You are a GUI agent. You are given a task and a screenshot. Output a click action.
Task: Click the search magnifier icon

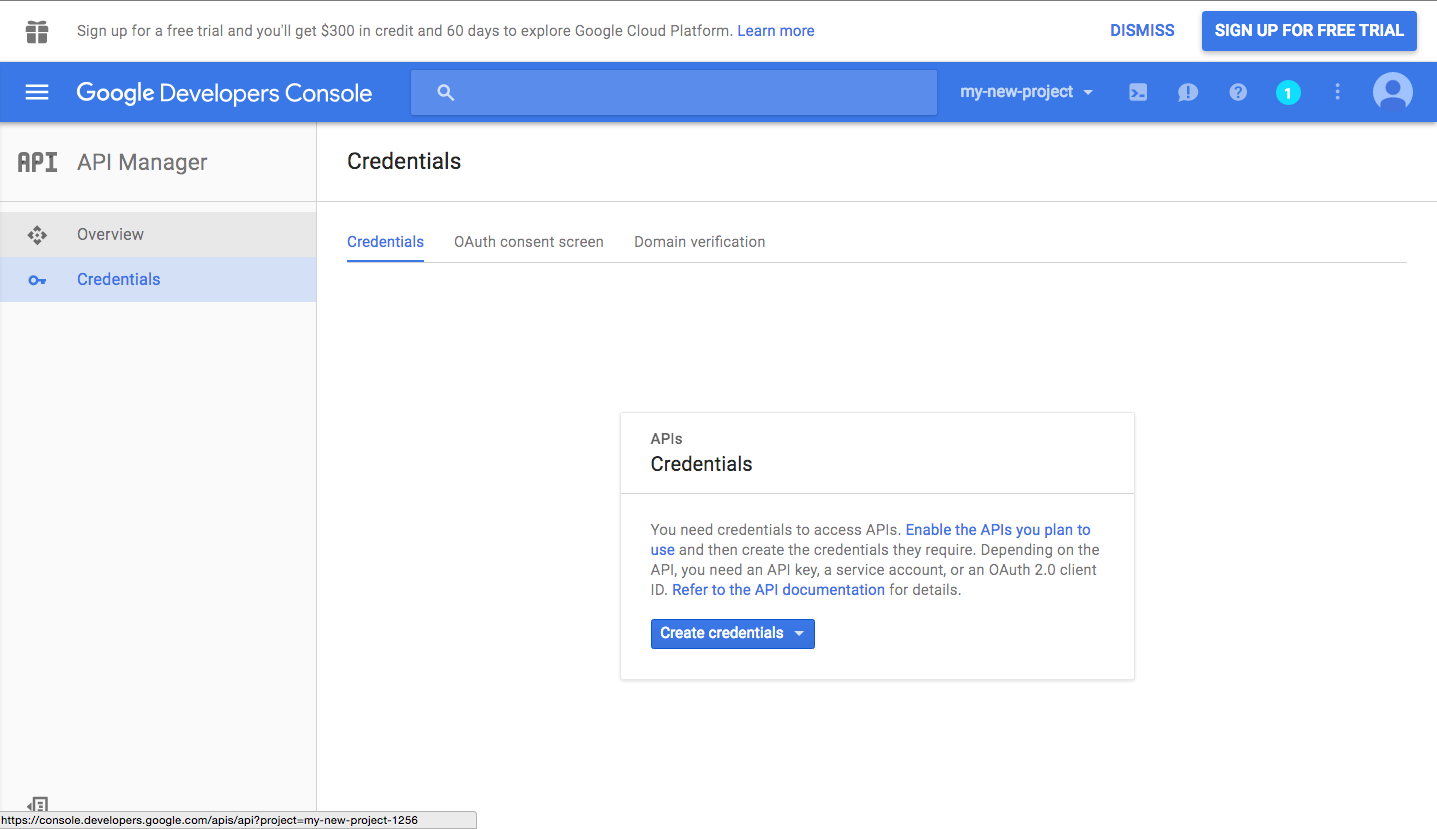pyautogui.click(x=446, y=93)
